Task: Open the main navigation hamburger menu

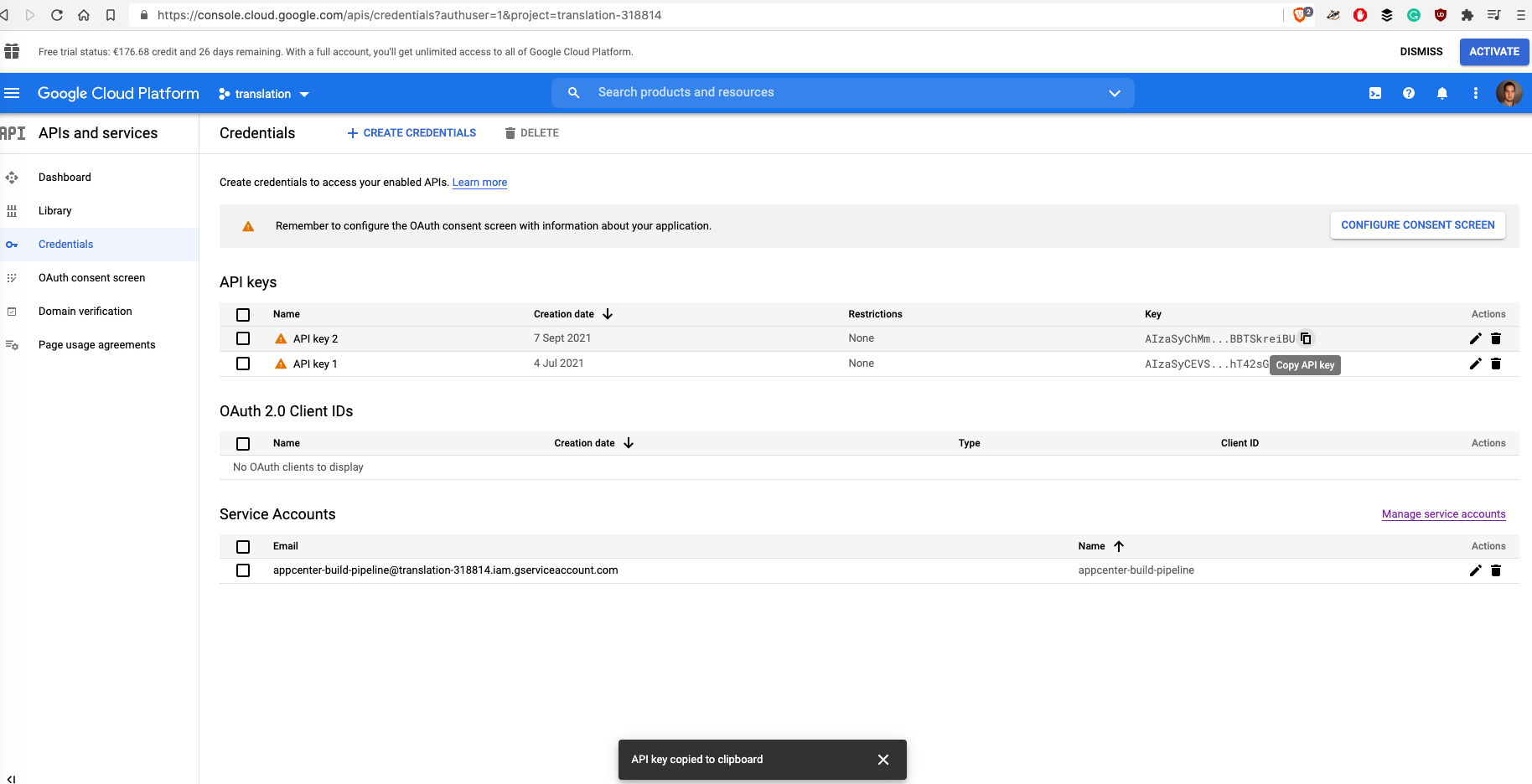Action: click(12, 93)
